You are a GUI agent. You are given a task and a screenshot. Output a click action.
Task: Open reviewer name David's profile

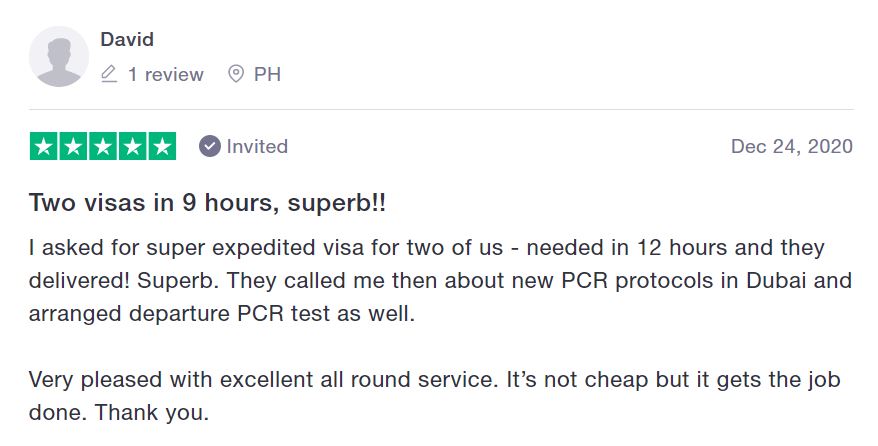point(127,39)
